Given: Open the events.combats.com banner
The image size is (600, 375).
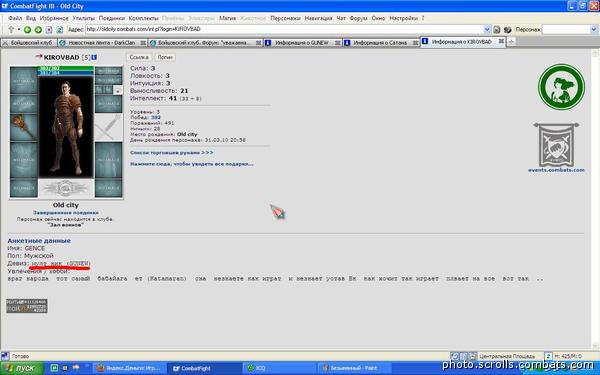Looking at the screenshot, I should (556, 148).
